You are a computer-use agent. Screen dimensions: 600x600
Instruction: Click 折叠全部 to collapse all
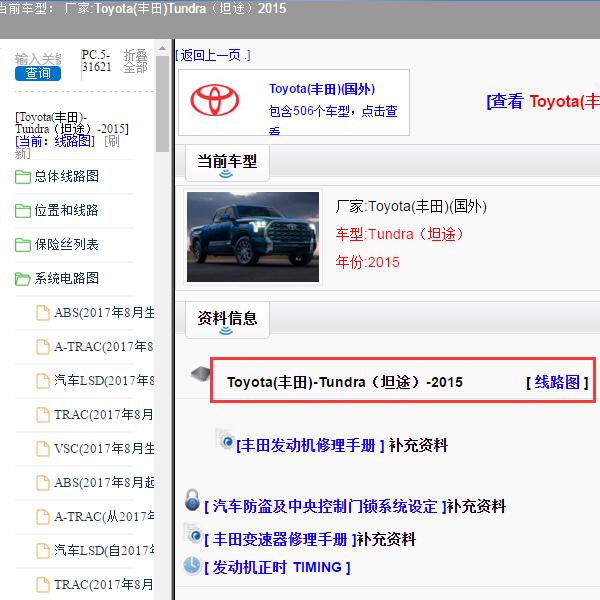pyautogui.click(x=135, y=61)
